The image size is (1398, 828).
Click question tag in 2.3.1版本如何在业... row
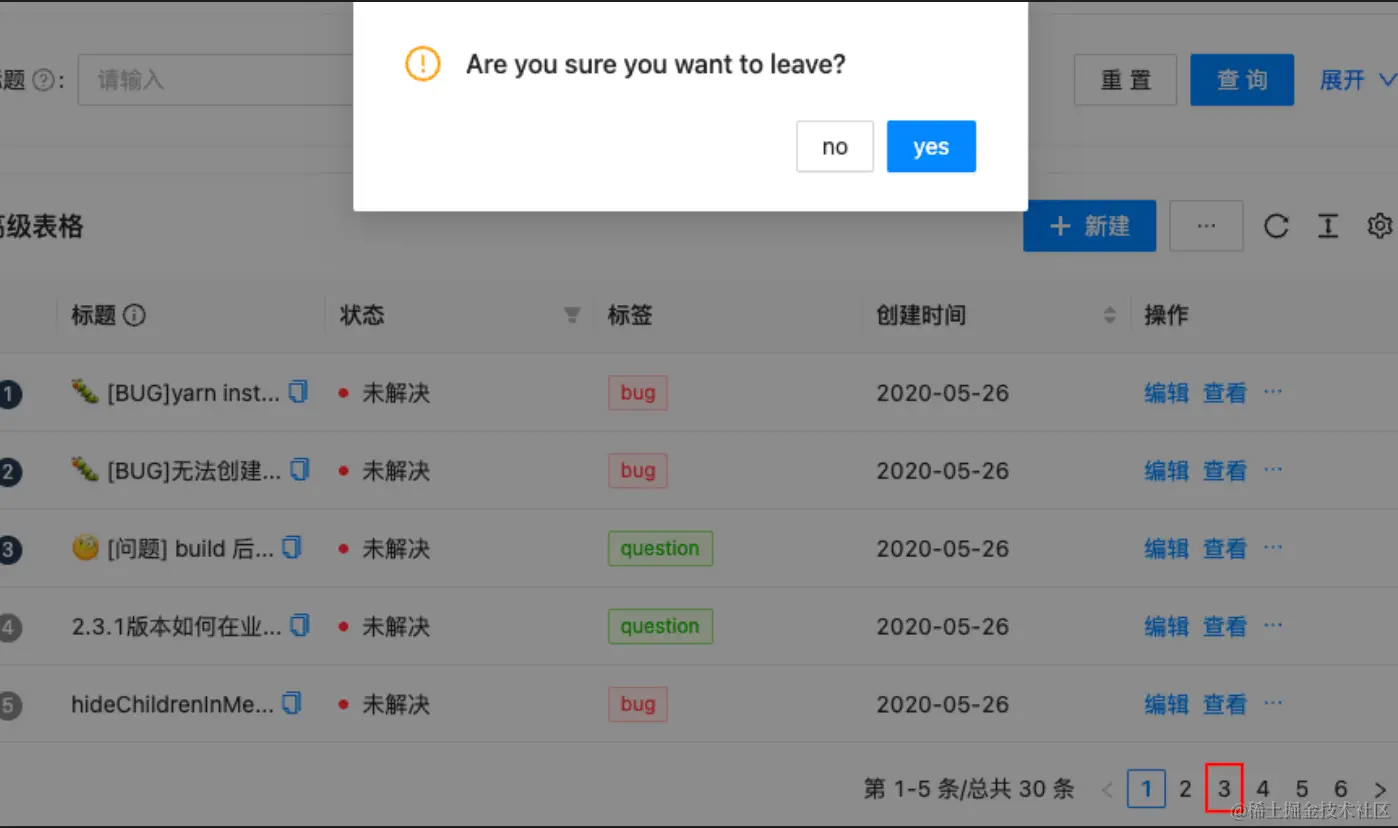pos(660,626)
